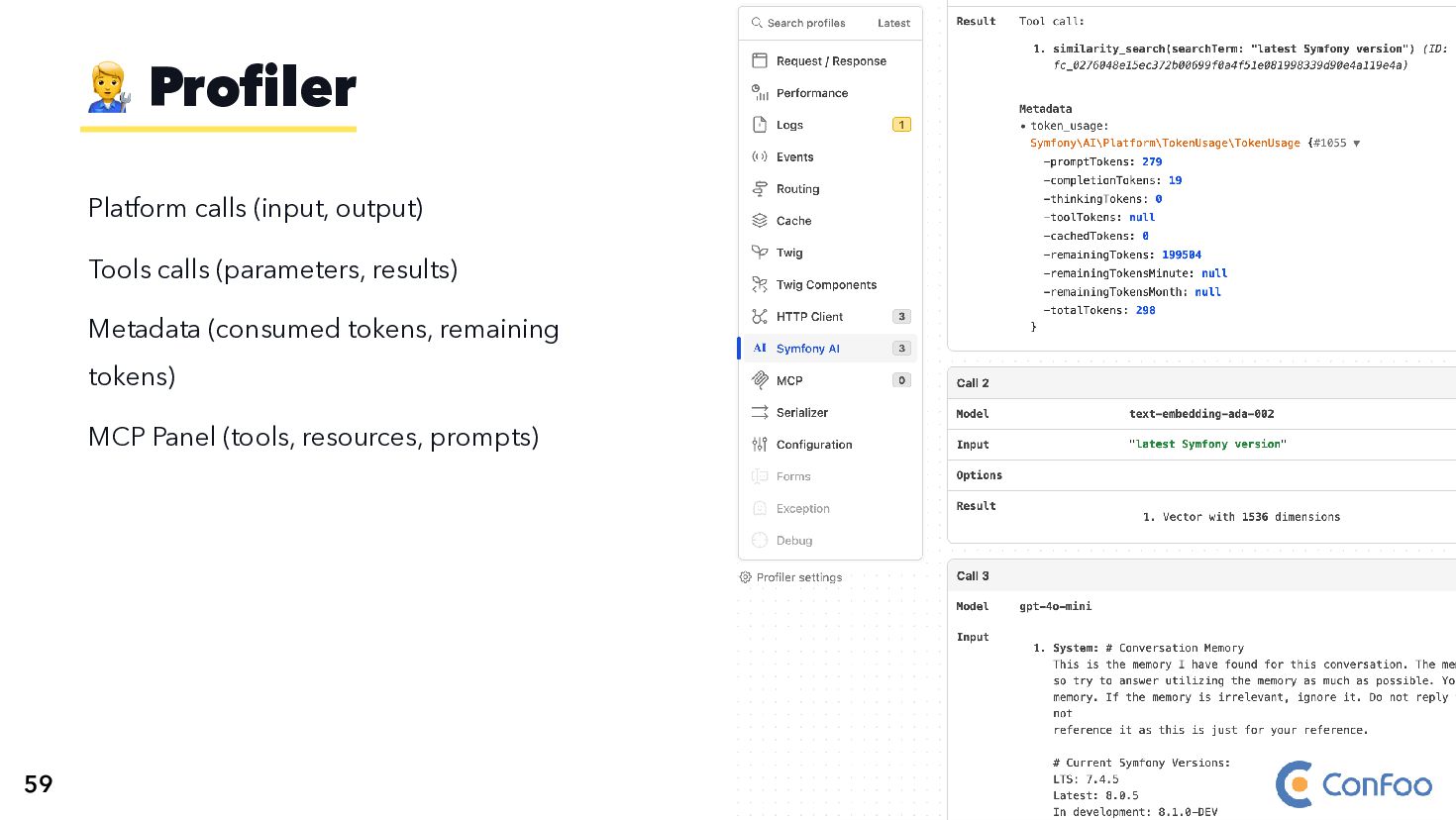Click the Exception icon

(x=760, y=508)
